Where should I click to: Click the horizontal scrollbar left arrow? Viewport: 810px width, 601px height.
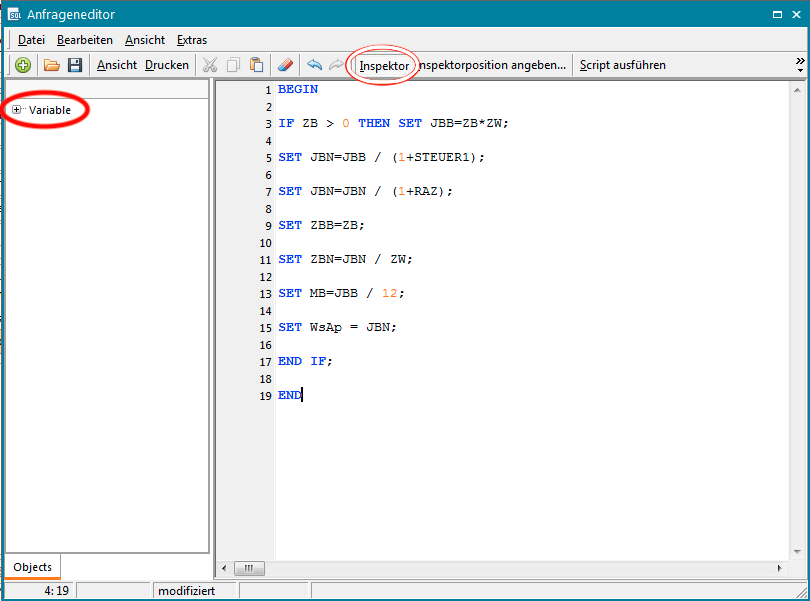click(224, 568)
